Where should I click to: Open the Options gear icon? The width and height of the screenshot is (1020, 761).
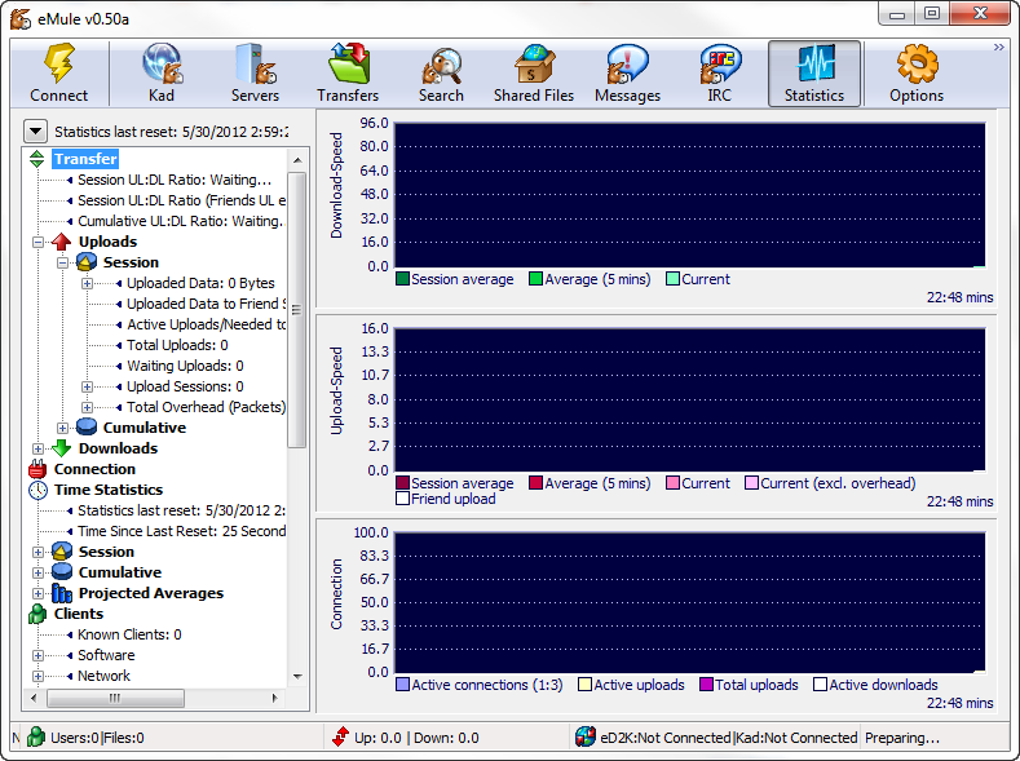pos(916,65)
